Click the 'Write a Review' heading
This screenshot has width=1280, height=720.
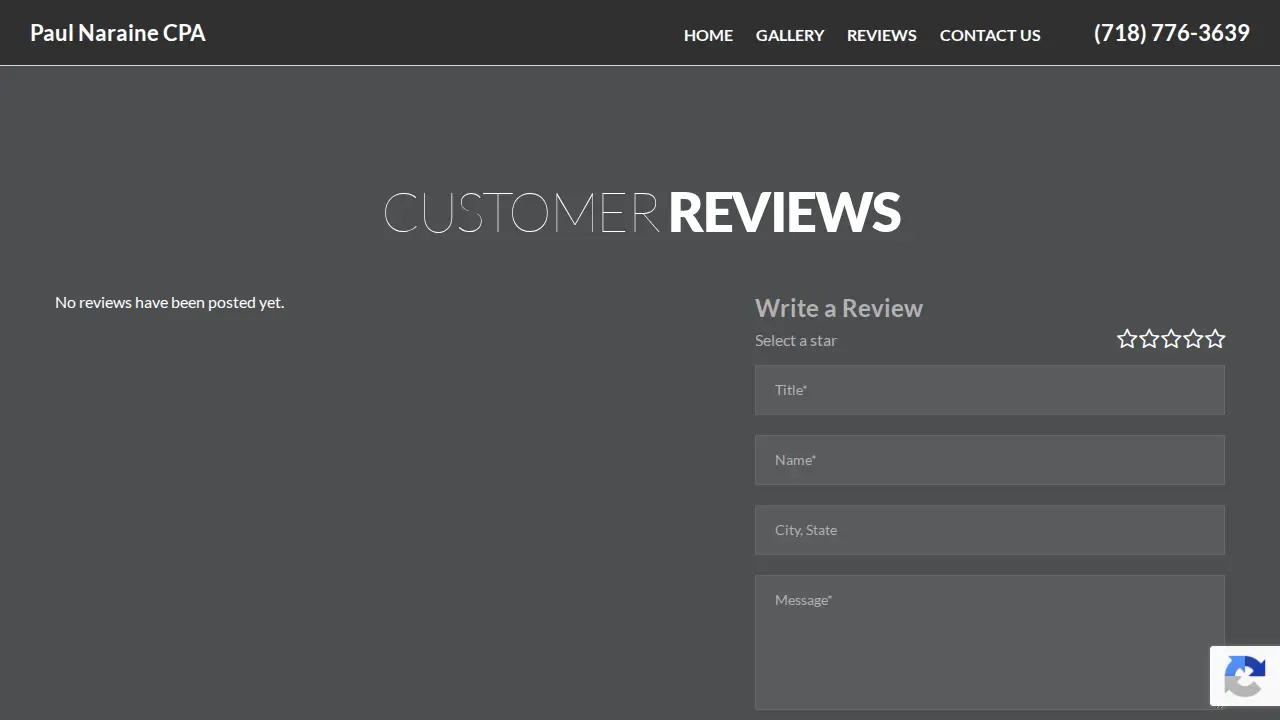tap(839, 308)
